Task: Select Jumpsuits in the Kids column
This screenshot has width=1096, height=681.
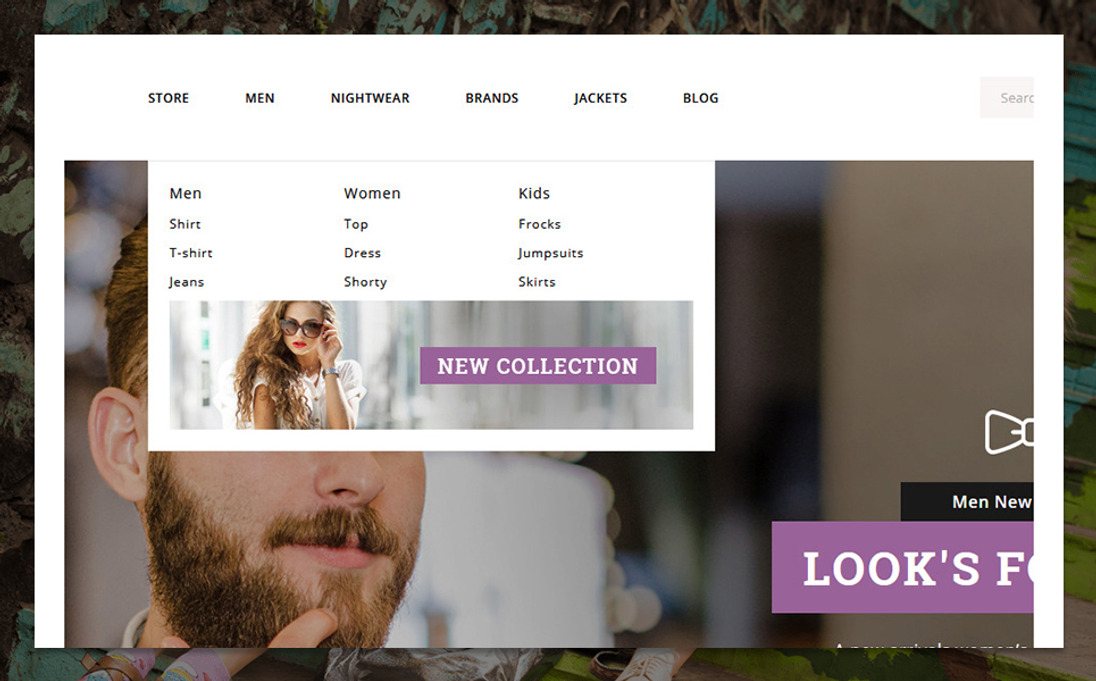Action: pos(550,253)
